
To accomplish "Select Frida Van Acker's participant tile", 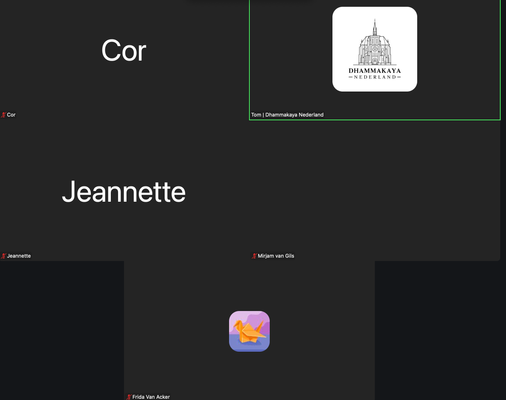I will click(249, 330).
